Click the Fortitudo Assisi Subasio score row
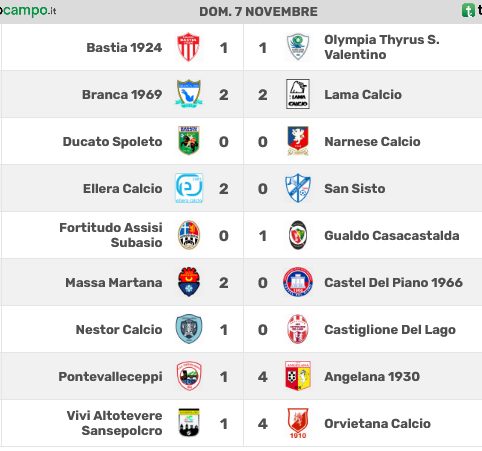Screen dimensions: 482x451 (x=241, y=235)
